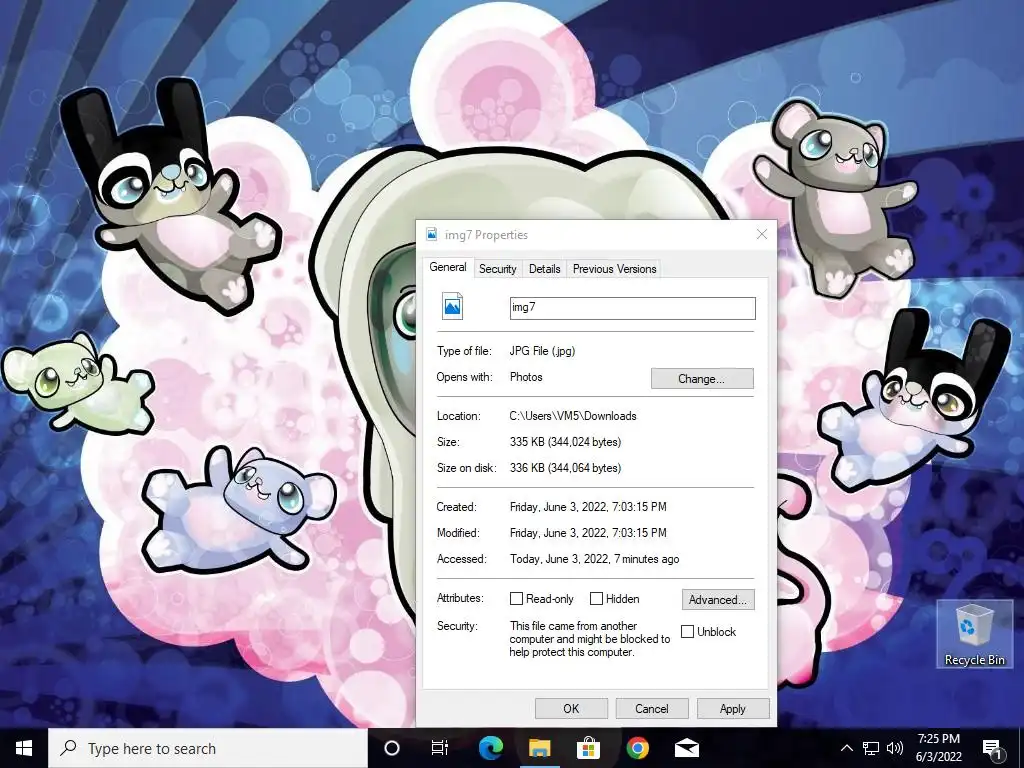
Task: Click the file blocked security message text
Action: pos(590,639)
